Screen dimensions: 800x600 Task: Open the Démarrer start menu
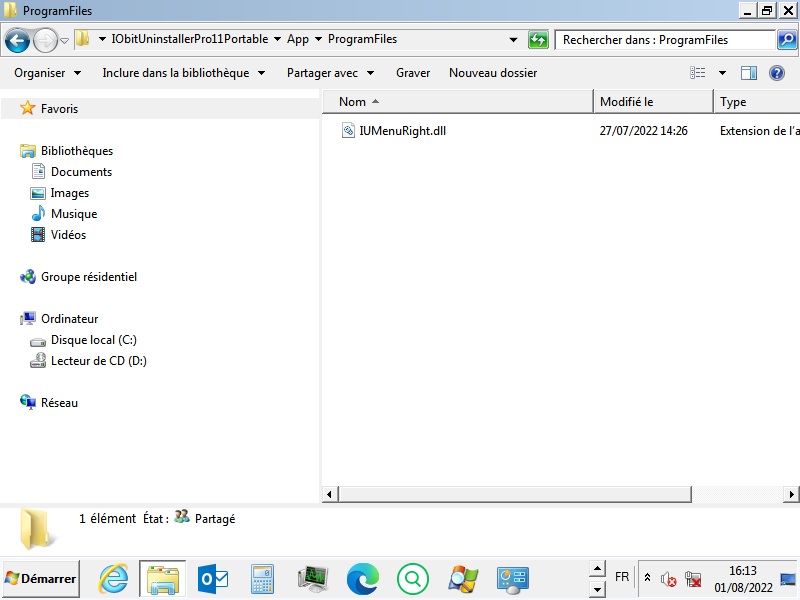(x=41, y=579)
